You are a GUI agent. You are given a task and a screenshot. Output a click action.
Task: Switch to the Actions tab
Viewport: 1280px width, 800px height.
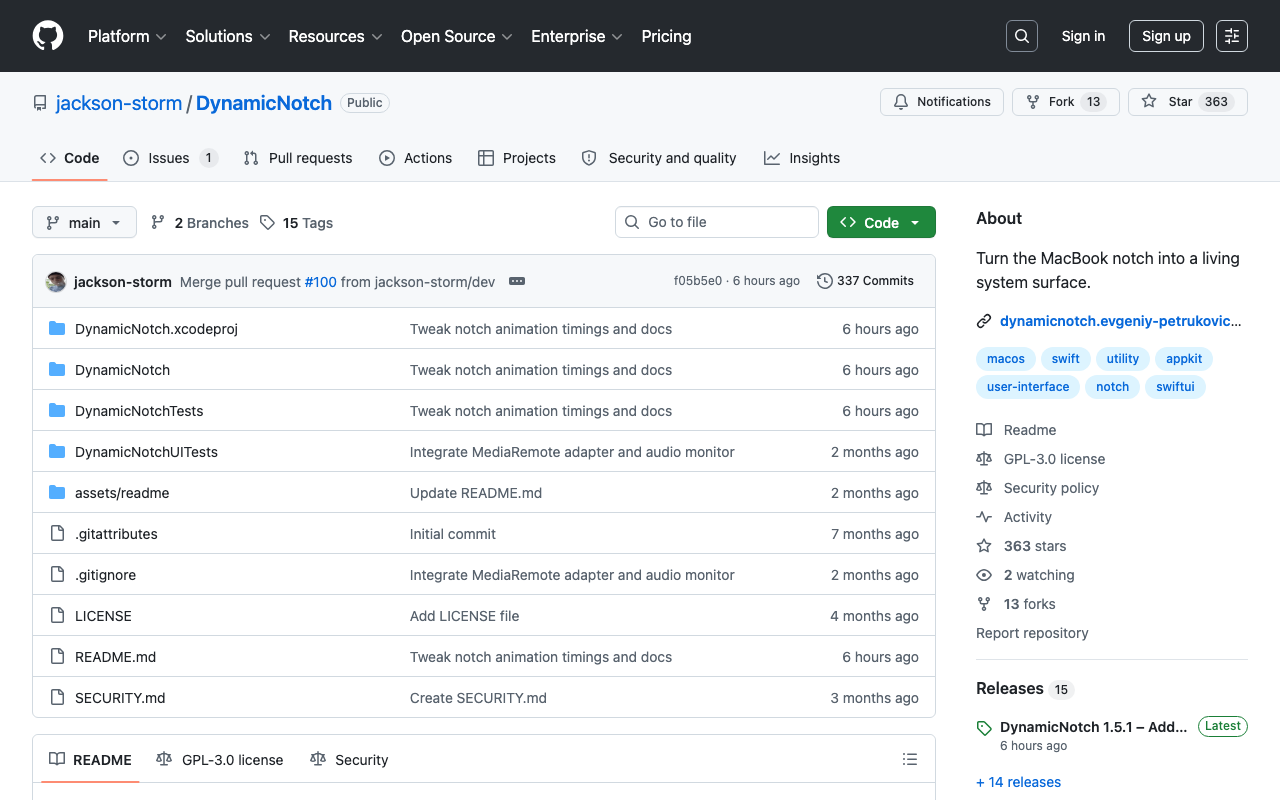pos(416,158)
